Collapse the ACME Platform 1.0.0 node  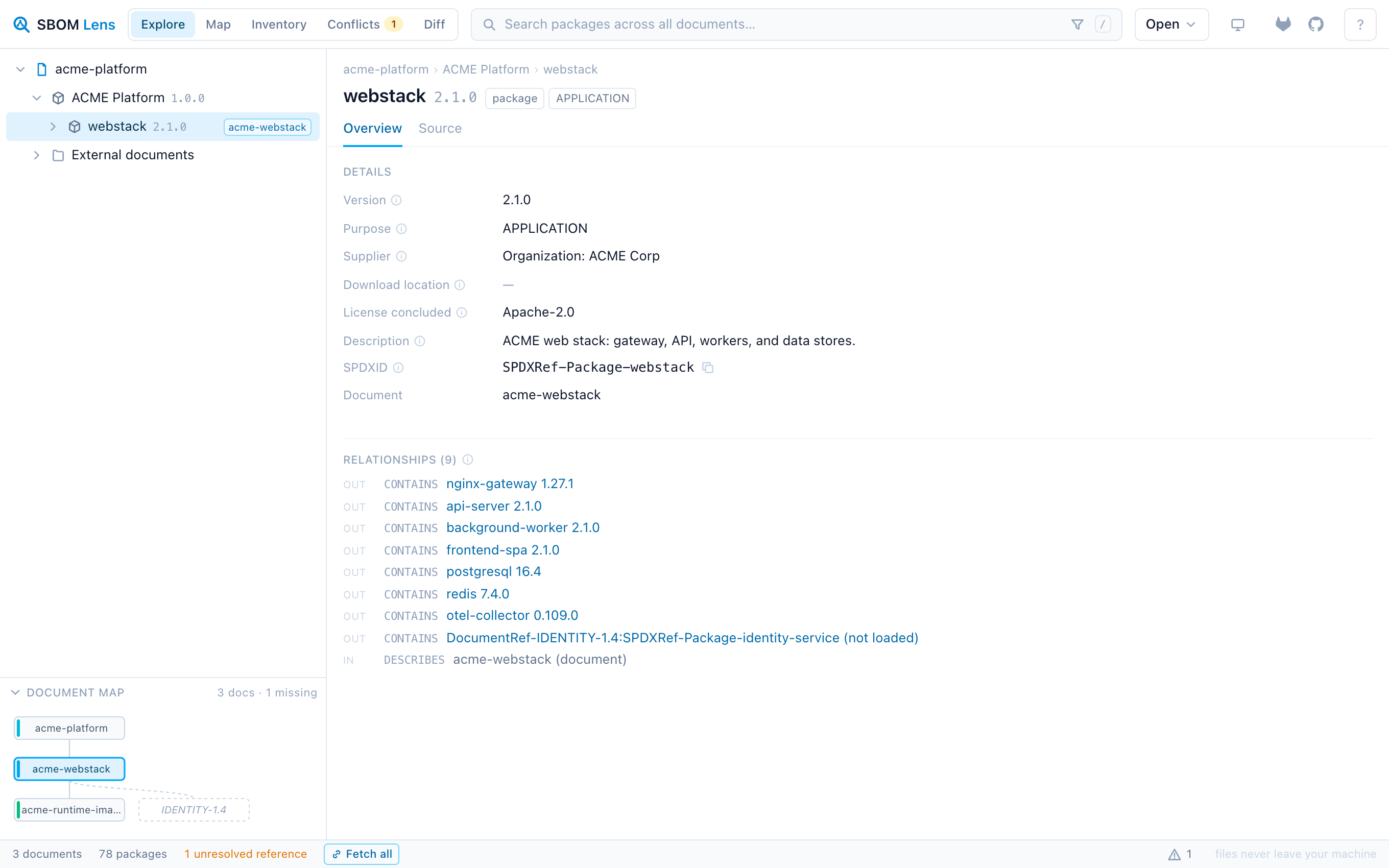click(x=37, y=98)
